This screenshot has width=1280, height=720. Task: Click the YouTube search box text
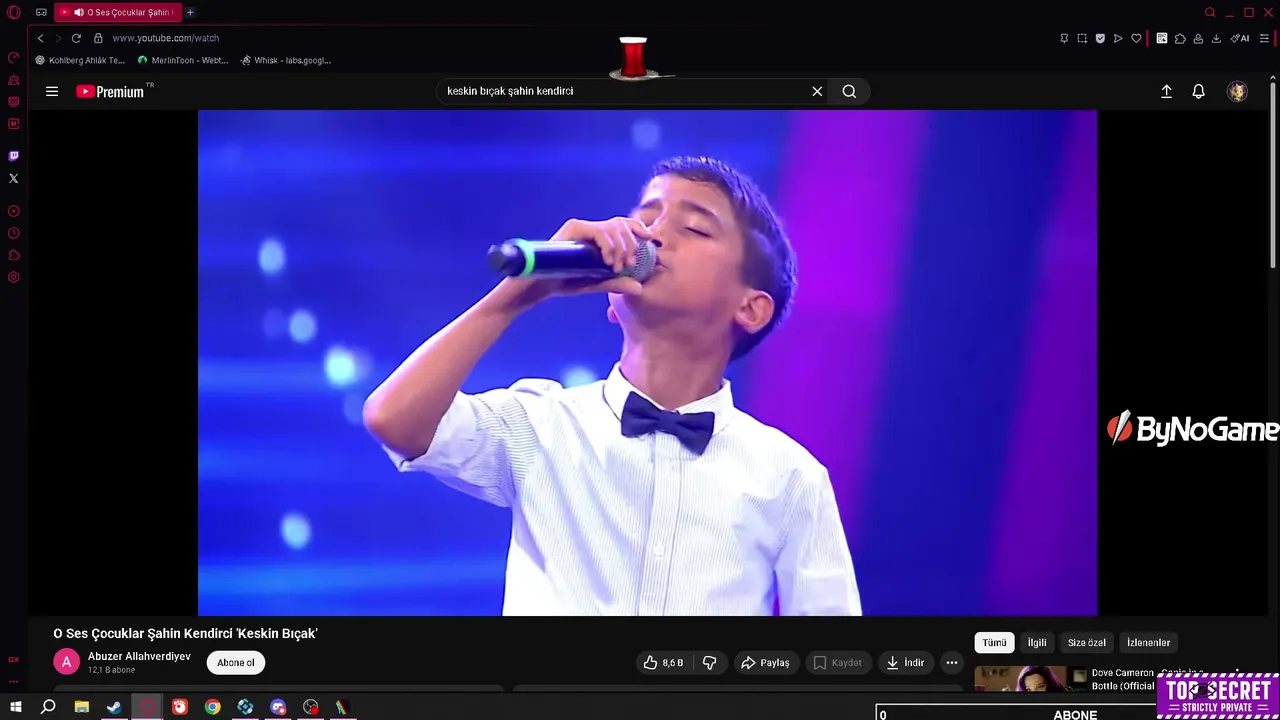pos(510,91)
